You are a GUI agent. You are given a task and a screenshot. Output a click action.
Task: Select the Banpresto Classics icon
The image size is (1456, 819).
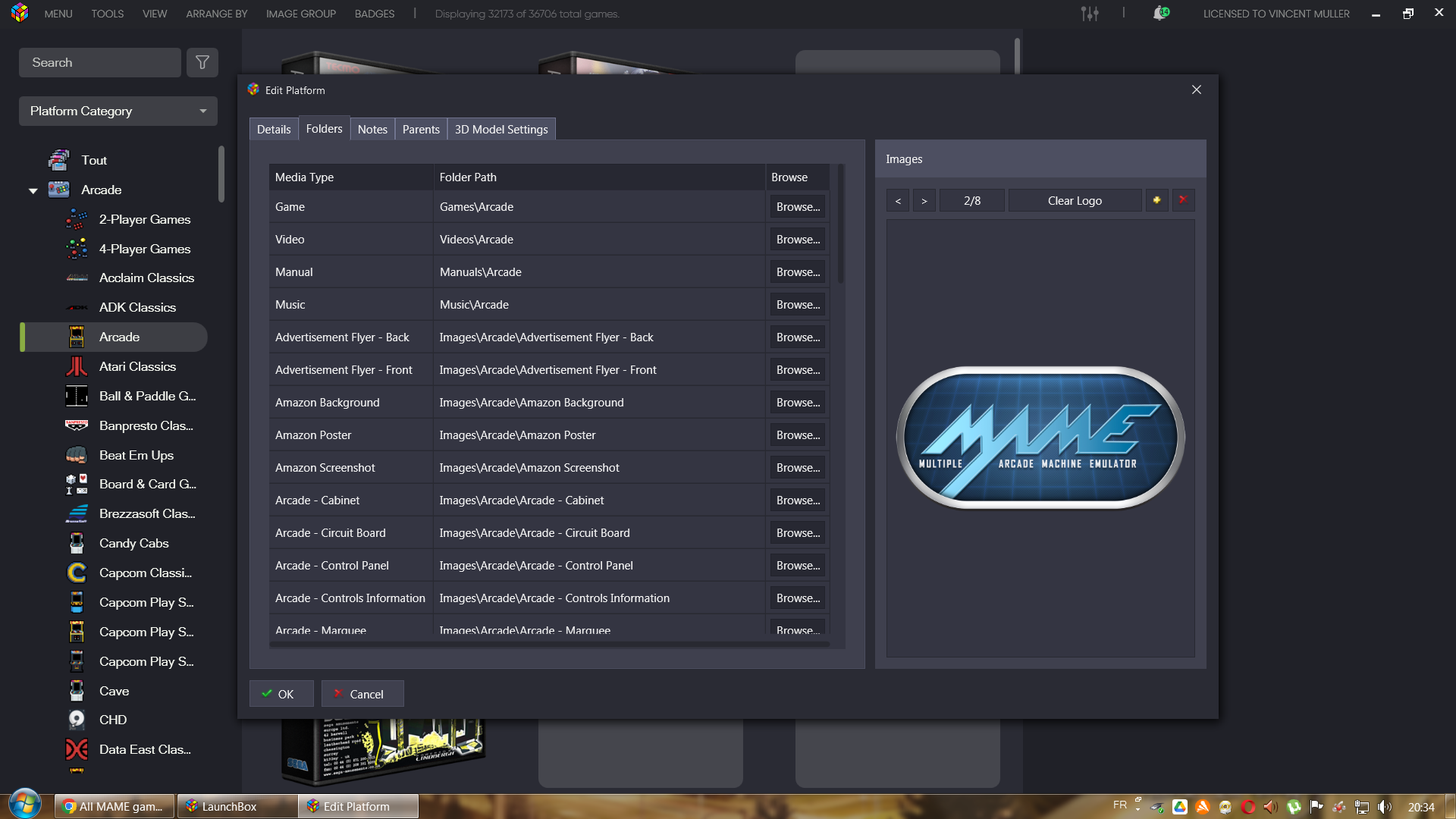77,425
